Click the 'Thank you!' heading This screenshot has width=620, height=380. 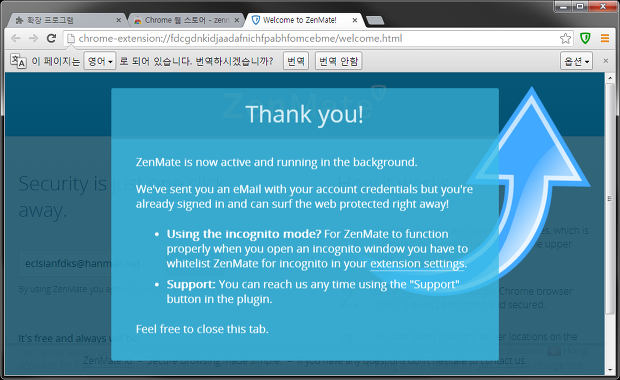(x=304, y=114)
